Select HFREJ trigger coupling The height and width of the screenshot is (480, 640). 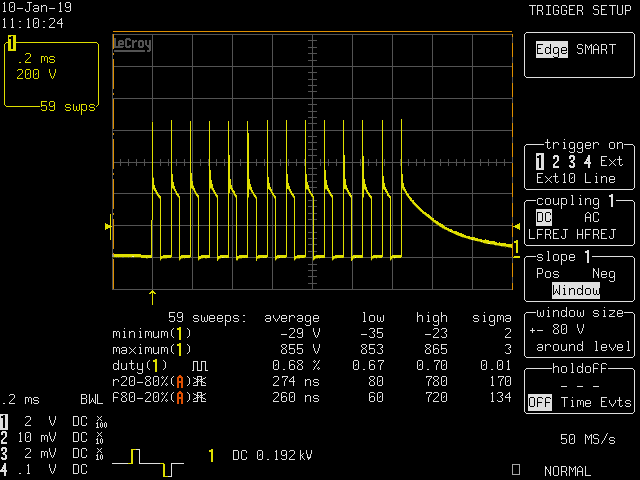[596, 234]
